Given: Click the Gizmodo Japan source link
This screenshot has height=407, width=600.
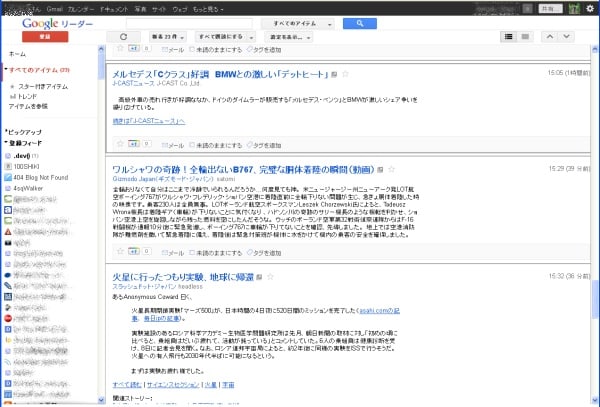Looking at the screenshot, I should click(163, 179).
